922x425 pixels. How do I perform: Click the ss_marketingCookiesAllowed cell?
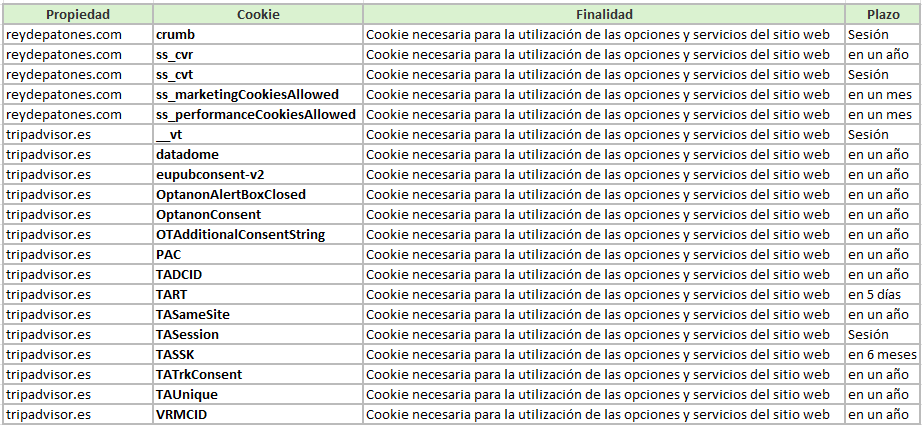coord(258,95)
